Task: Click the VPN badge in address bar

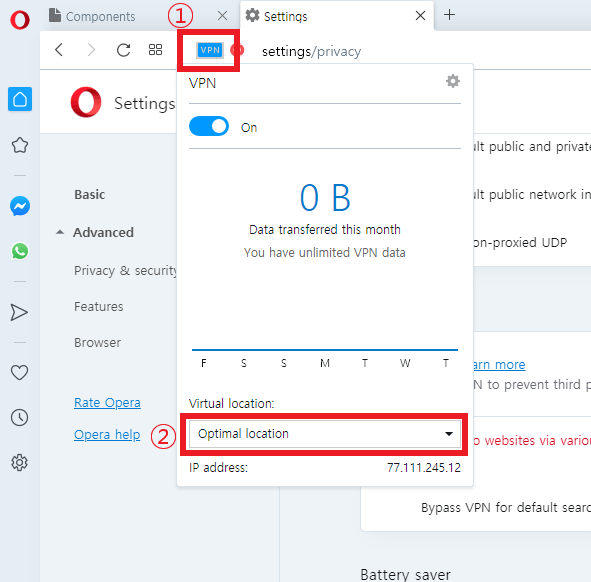Action: tap(210, 50)
